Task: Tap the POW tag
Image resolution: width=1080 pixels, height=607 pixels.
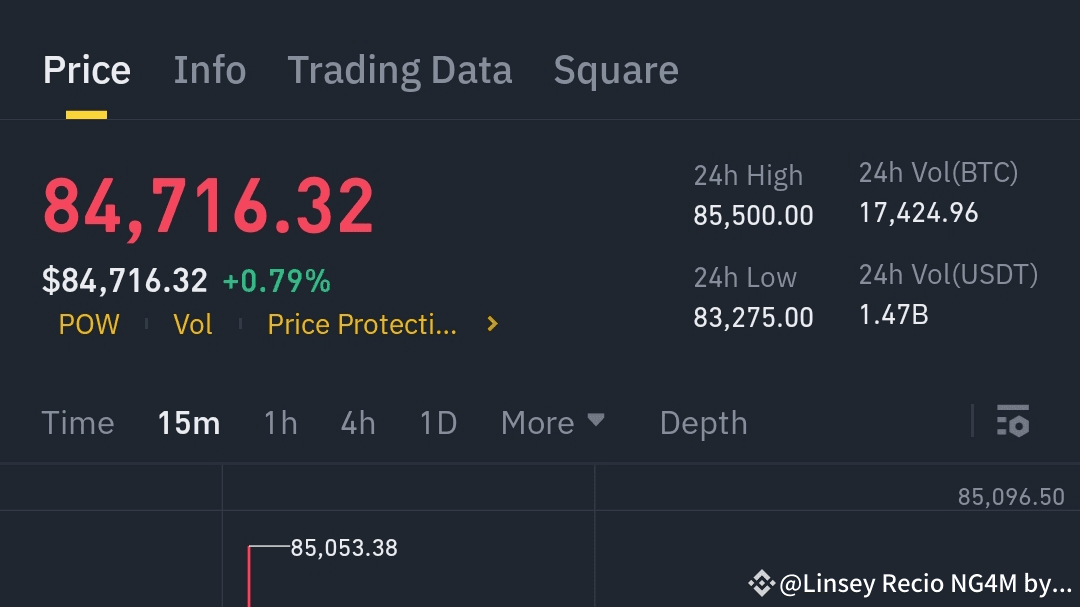Action: click(x=89, y=324)
